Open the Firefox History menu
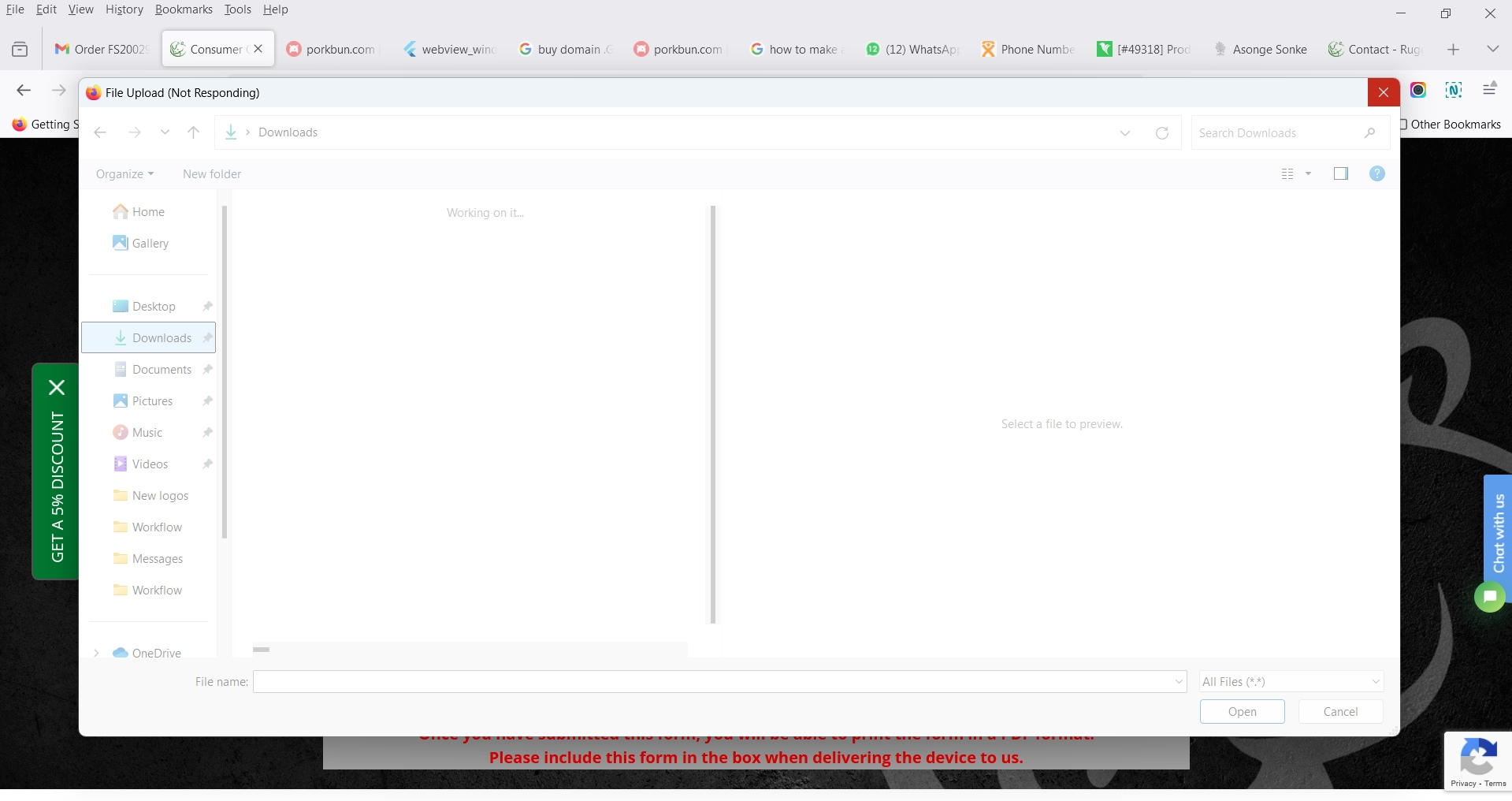The image size is (1512, 801). pos(124,9)
